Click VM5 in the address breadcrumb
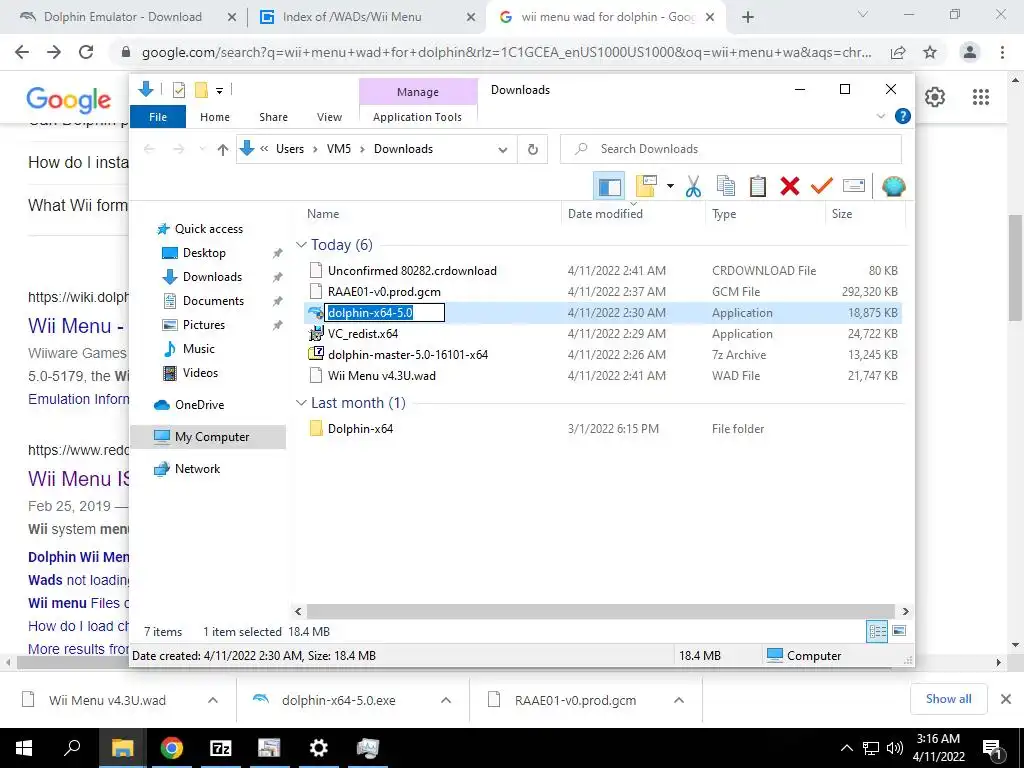The image size is (1024, 768). pos(338,149)
